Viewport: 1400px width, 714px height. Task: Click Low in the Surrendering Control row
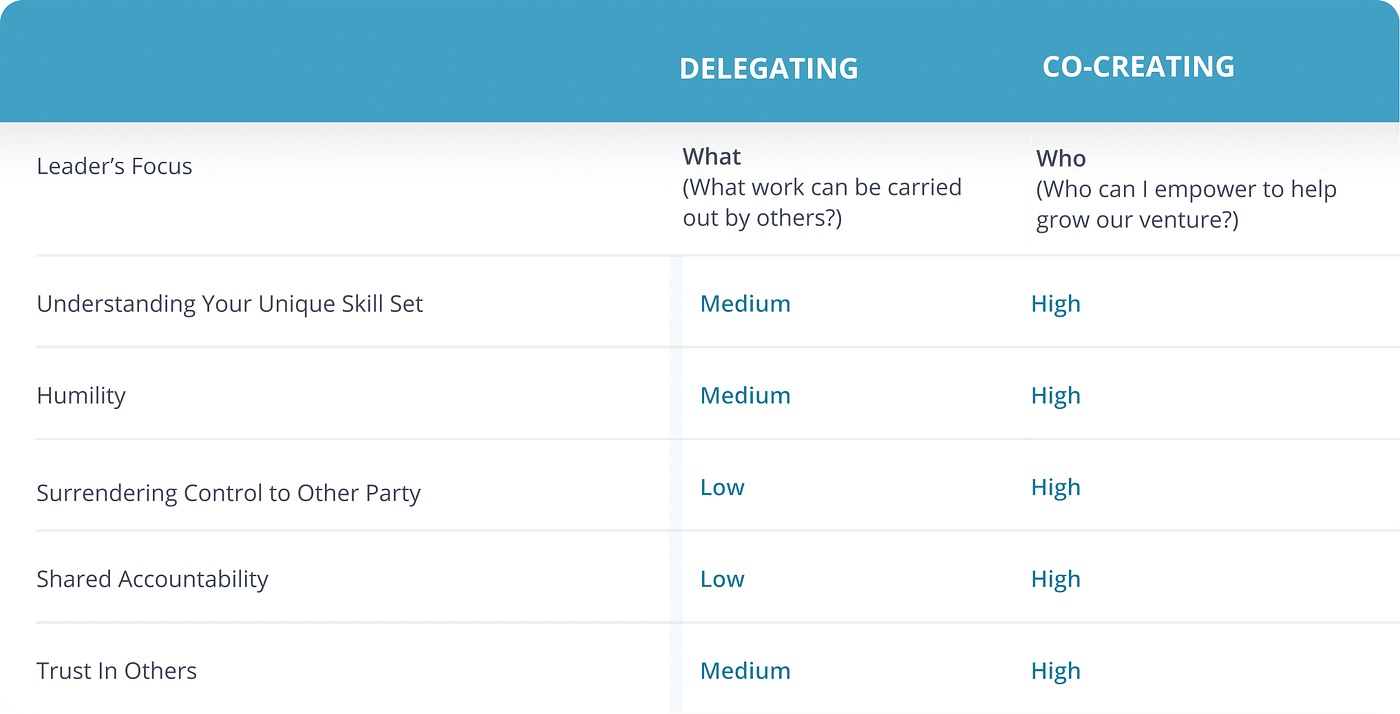pos(722,487)
